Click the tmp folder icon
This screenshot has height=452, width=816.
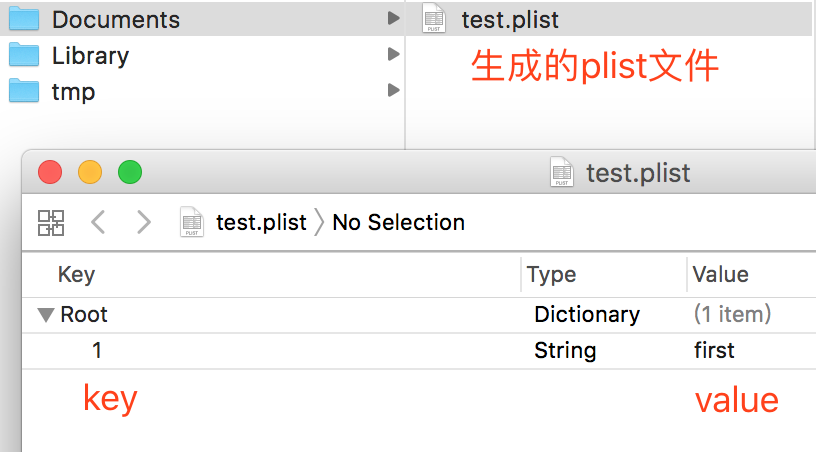[23, 91]
